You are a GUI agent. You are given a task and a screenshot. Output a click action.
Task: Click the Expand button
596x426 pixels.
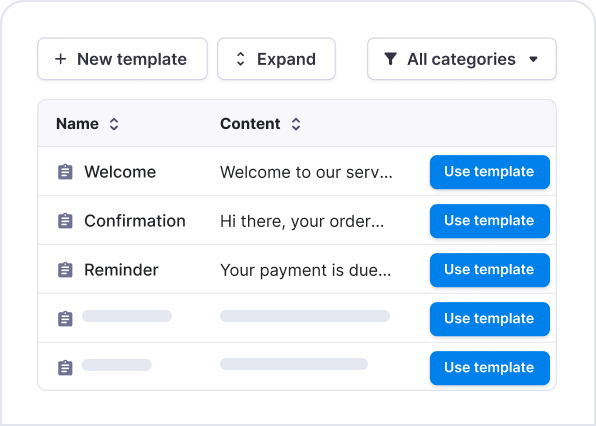click(276, 59)
